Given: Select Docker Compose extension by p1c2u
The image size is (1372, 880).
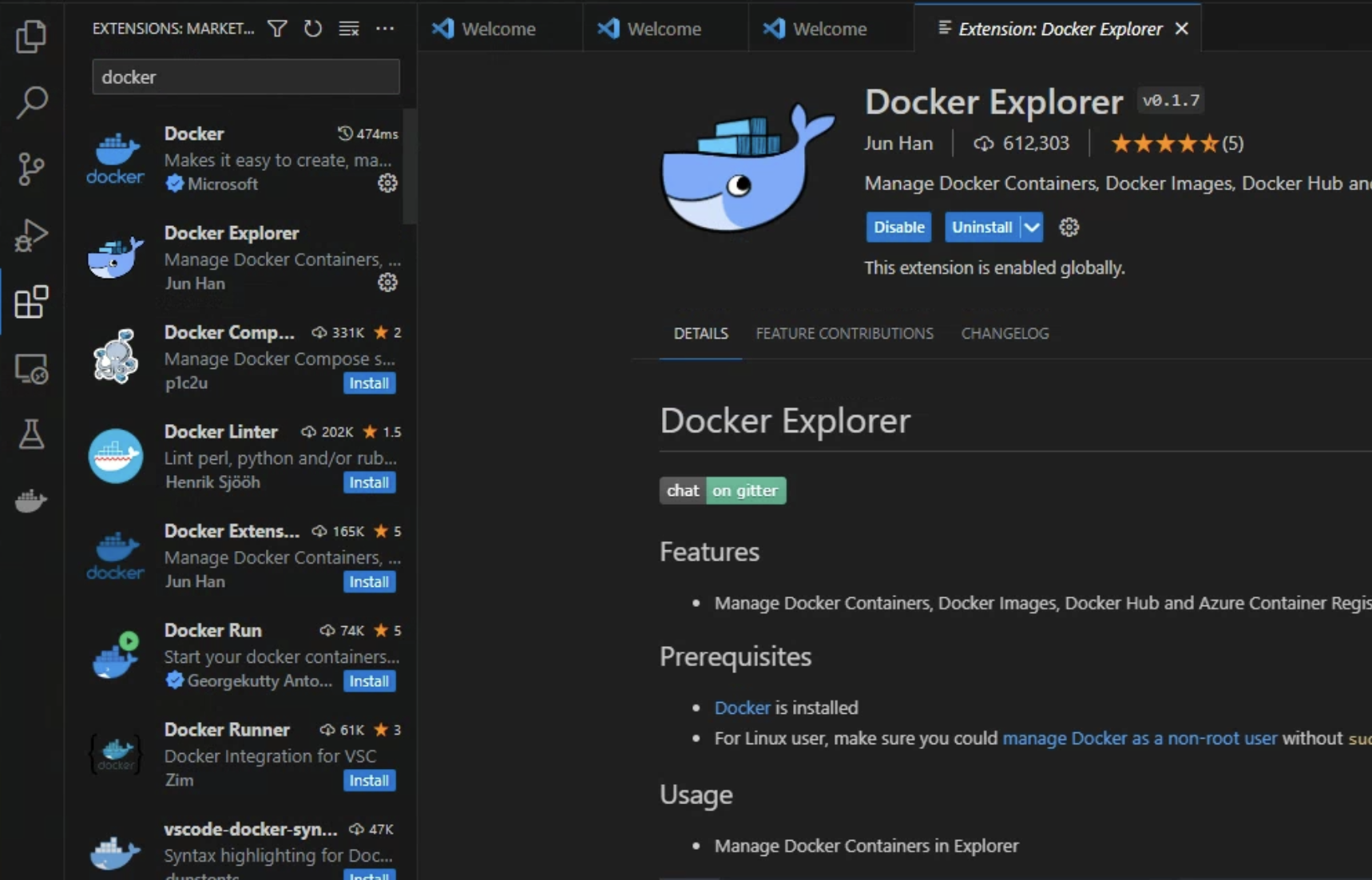Looking at the screenshot, I should tap(242, 357).
